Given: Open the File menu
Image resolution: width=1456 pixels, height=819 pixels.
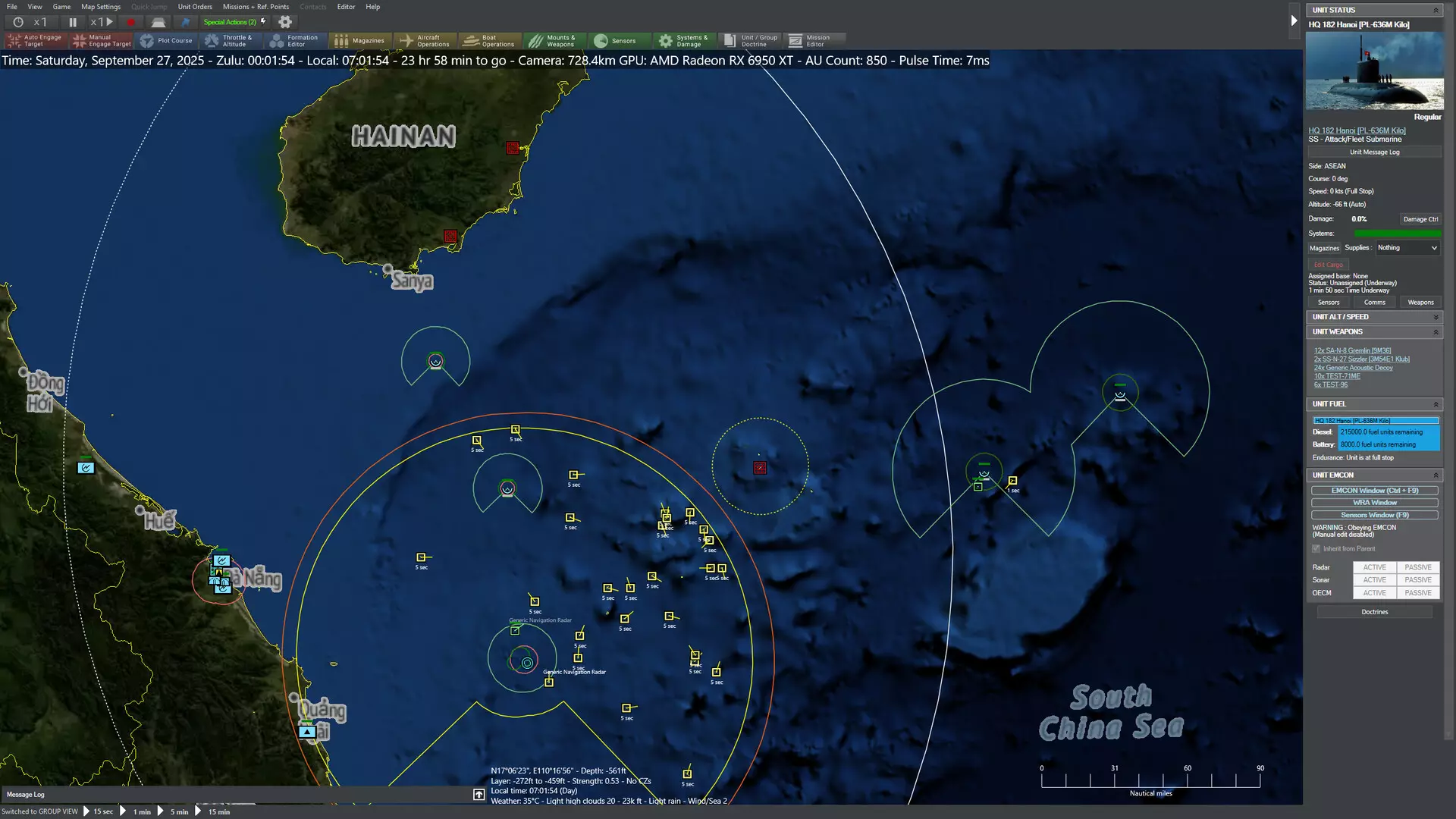Looking at the screenshot, I should (12, 7).
